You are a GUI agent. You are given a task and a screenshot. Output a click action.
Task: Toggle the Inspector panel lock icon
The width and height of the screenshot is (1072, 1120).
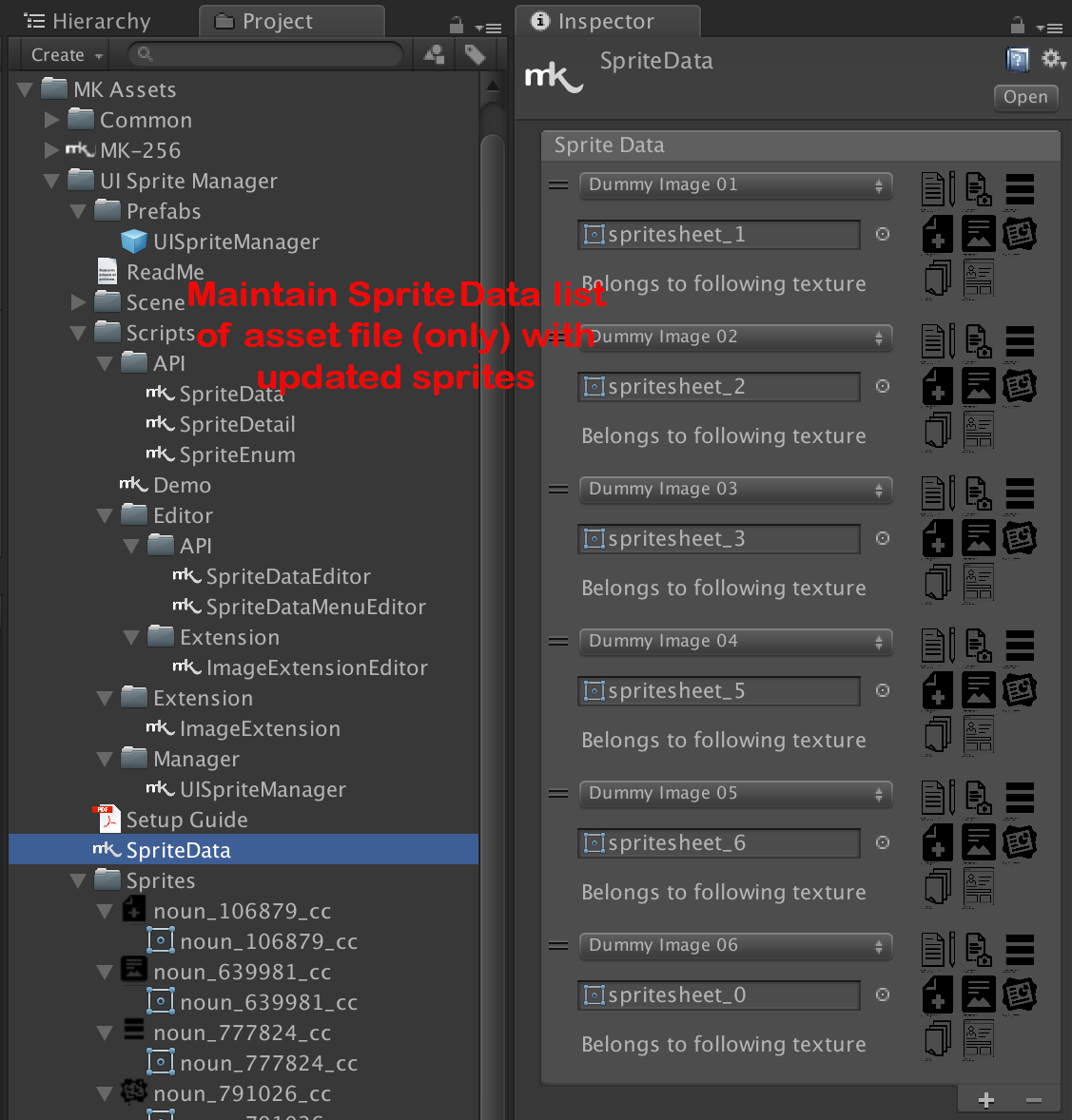click(1018, 27)
